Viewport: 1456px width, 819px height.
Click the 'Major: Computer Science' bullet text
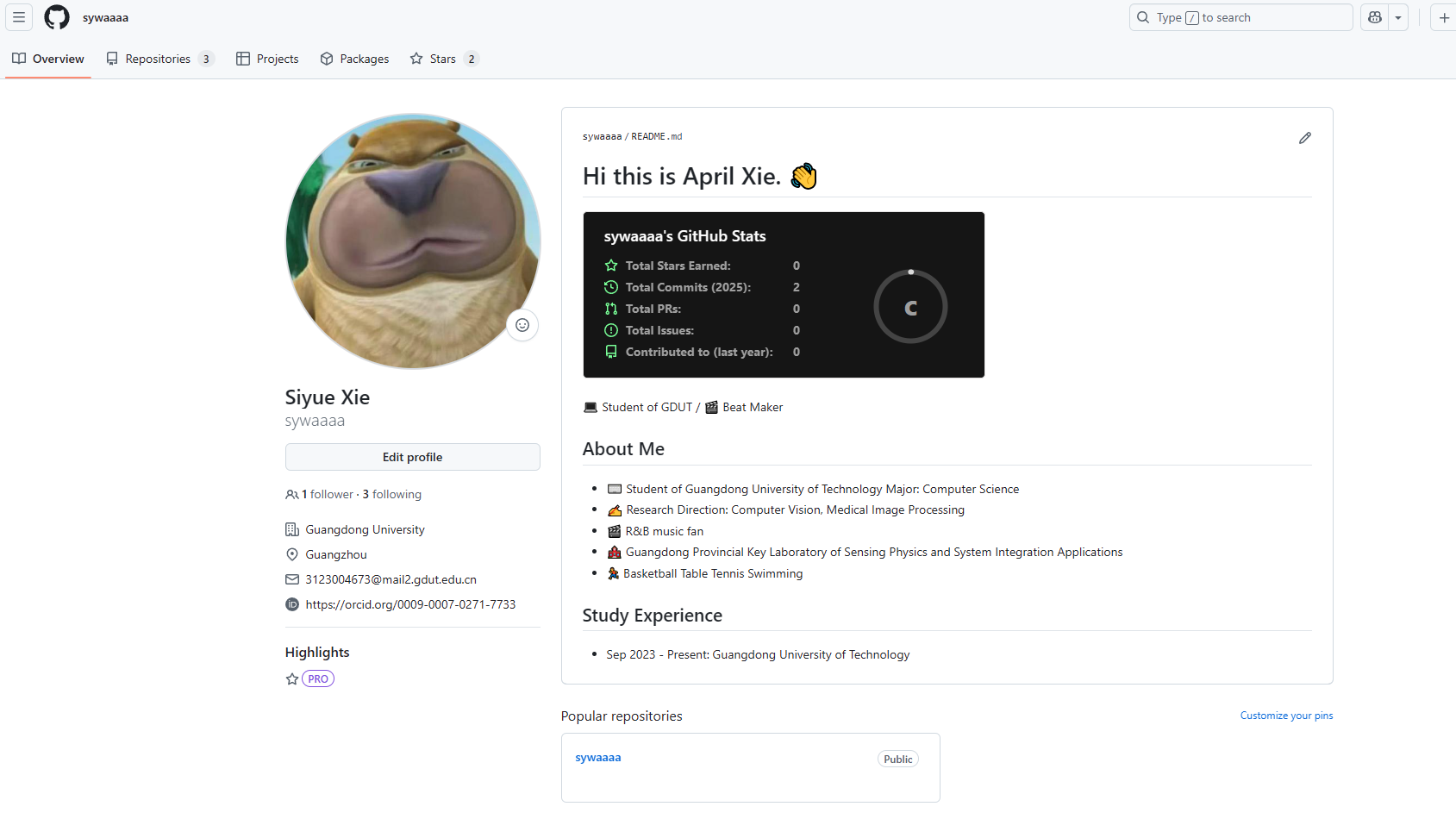click(953, 489)
